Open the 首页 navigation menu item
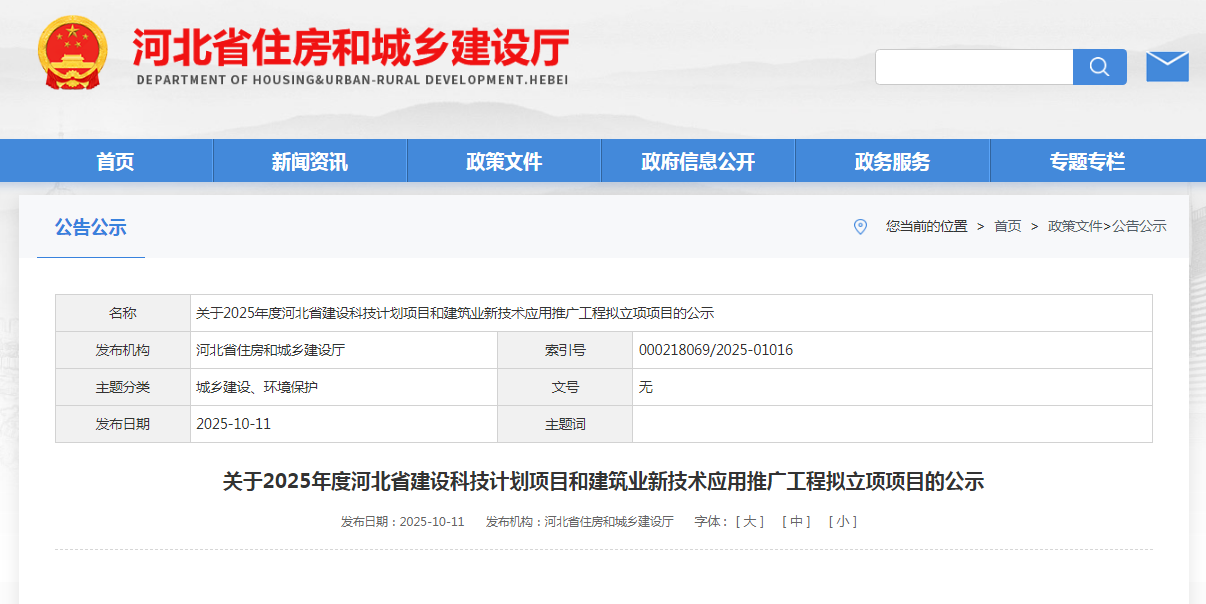 point(115,161)
